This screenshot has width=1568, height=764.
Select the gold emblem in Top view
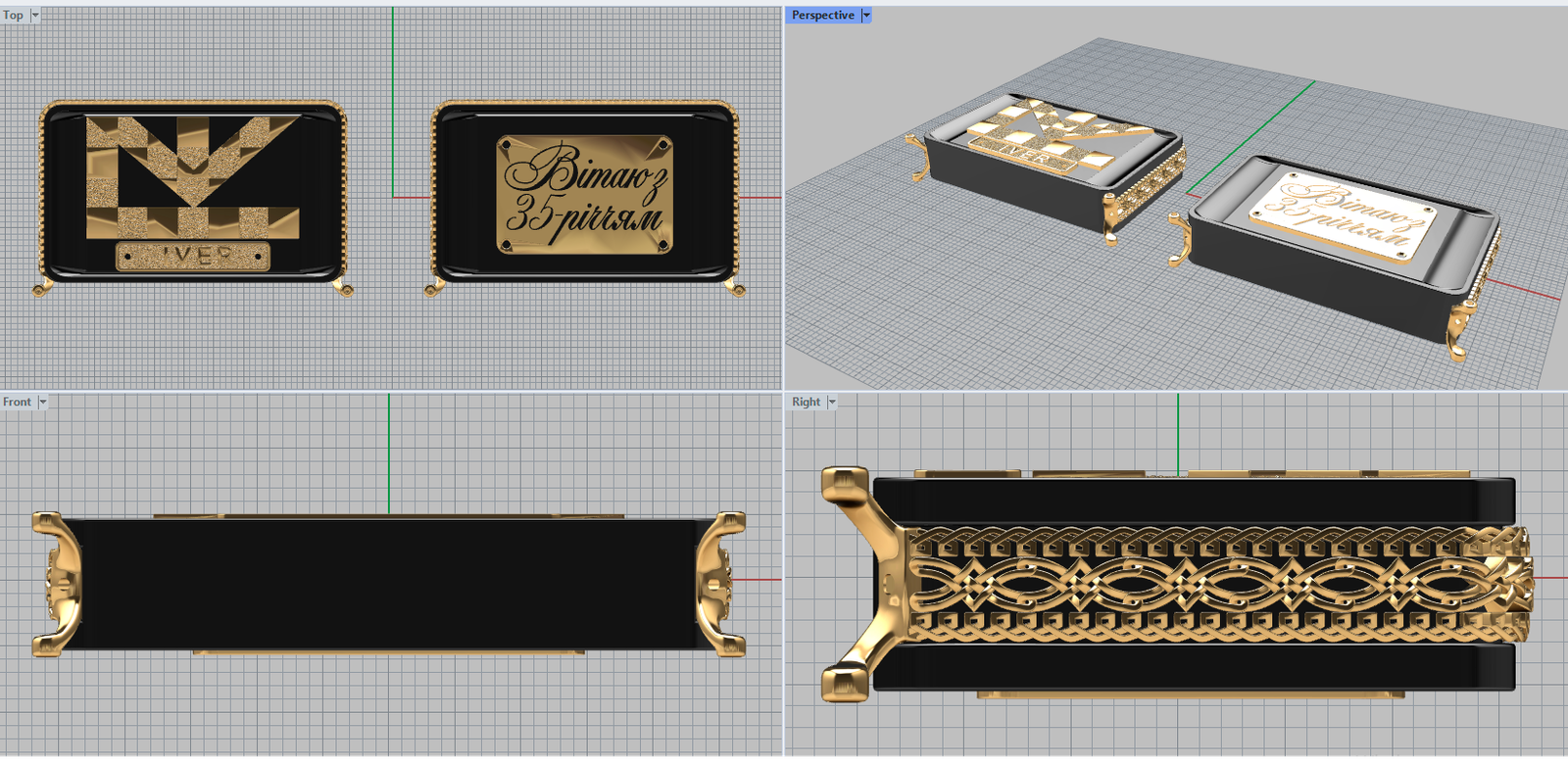point(192,176)
